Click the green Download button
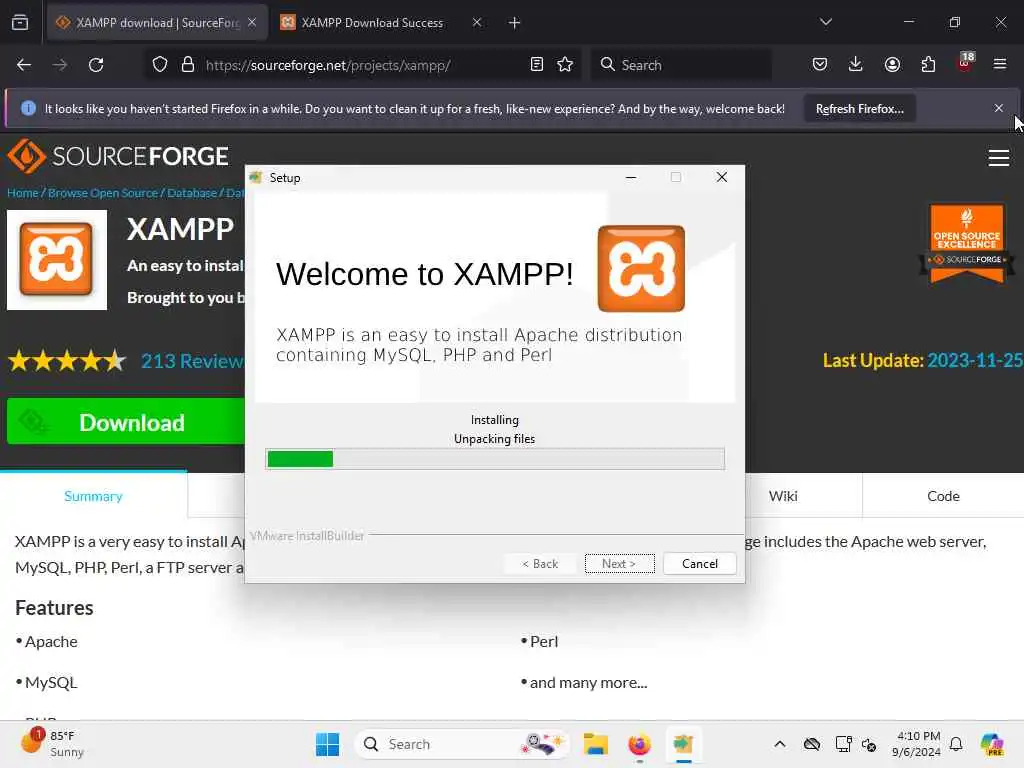The image size is (1024, 768). 125,423
